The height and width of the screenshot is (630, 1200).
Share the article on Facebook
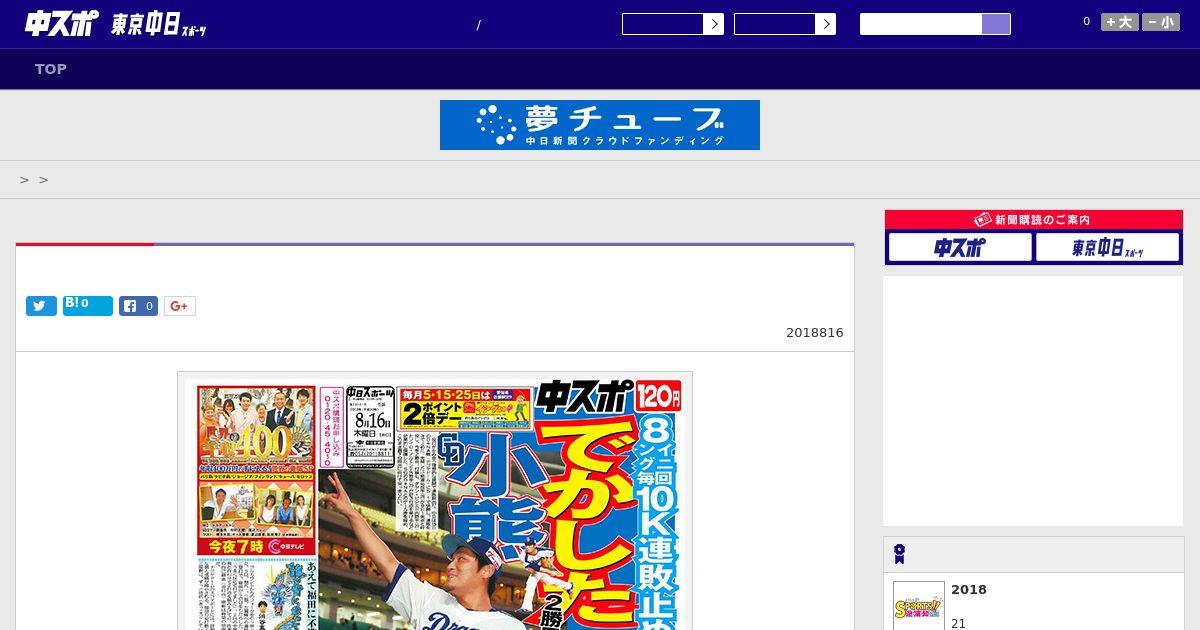pyautogui.click(x=139, y=306)
